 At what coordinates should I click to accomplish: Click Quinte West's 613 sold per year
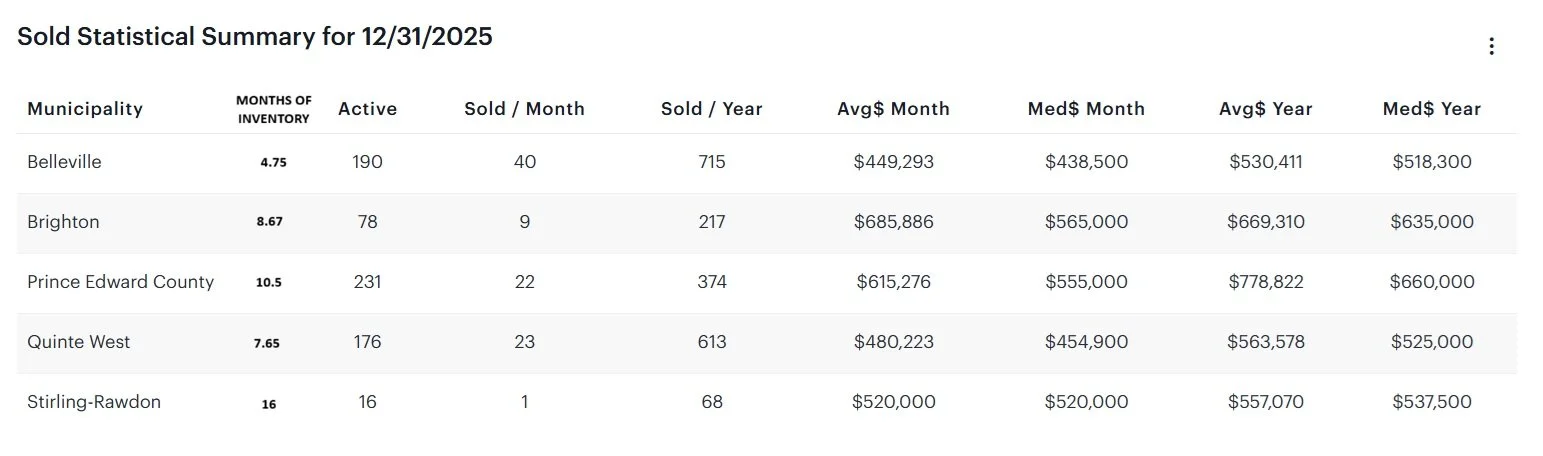(711, 342)
